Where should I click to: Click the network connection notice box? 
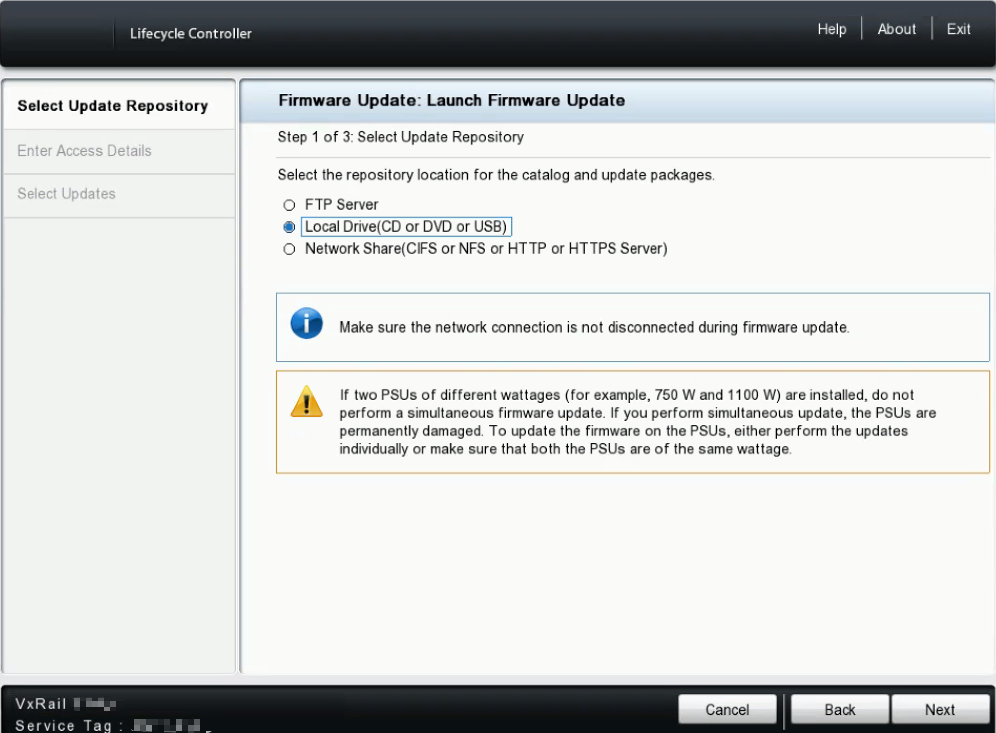(x=632, y=327)
